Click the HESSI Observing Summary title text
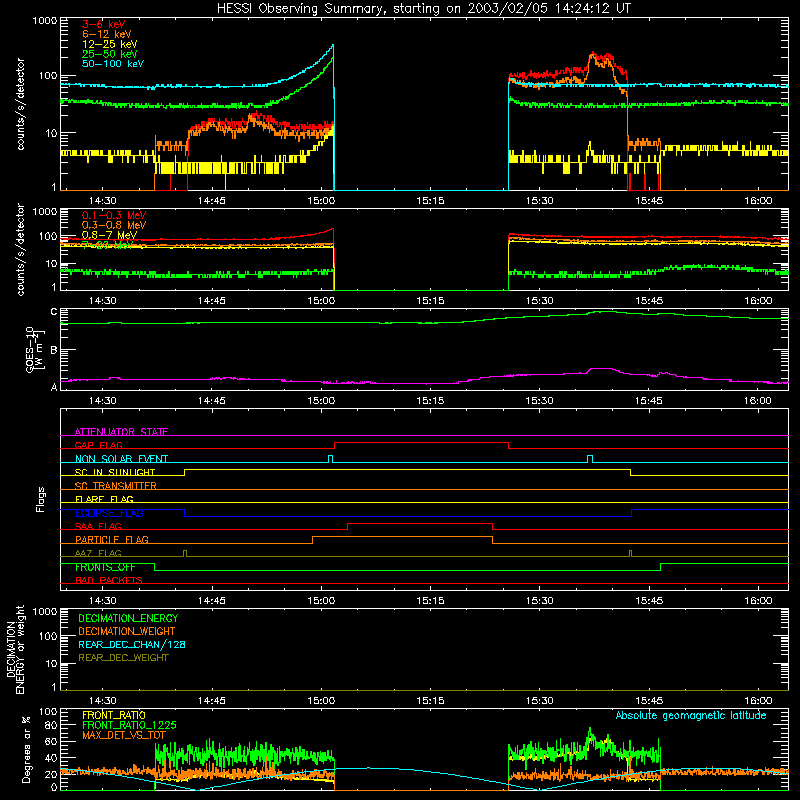The image size is (800, 800). pos(424,9)
